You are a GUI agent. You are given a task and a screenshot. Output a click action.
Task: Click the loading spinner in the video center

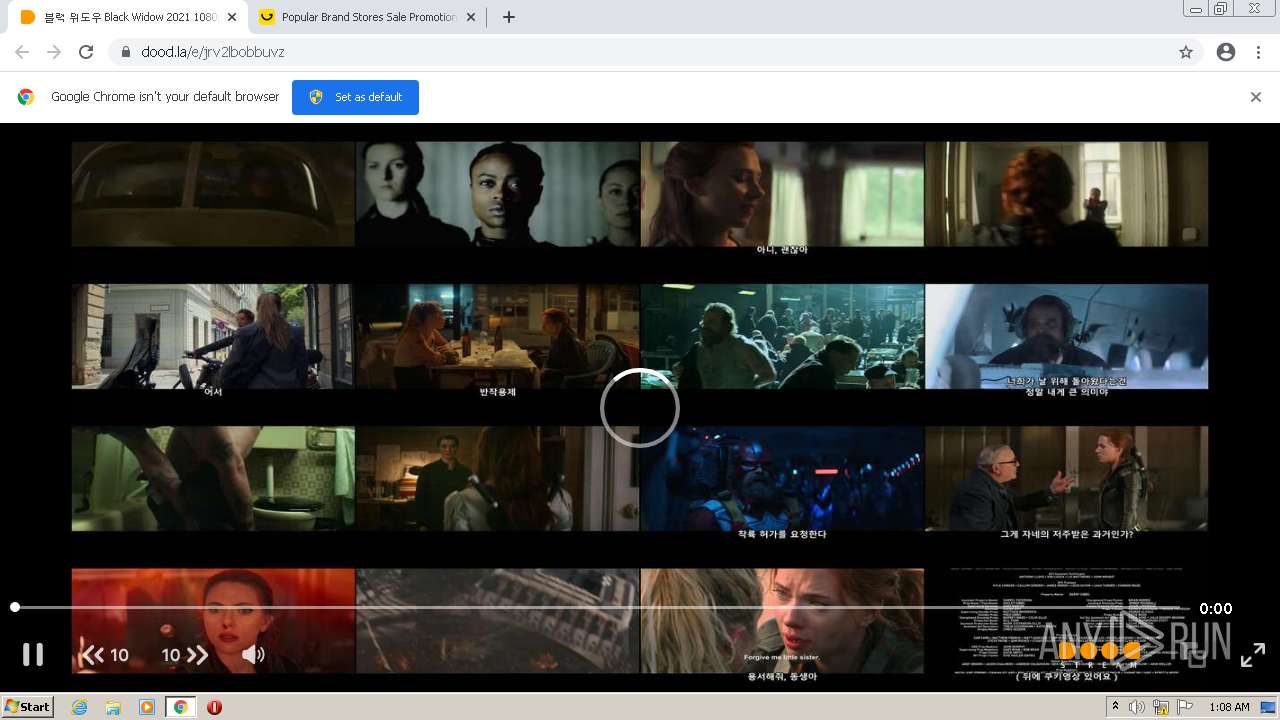click(x=640, y=408)
